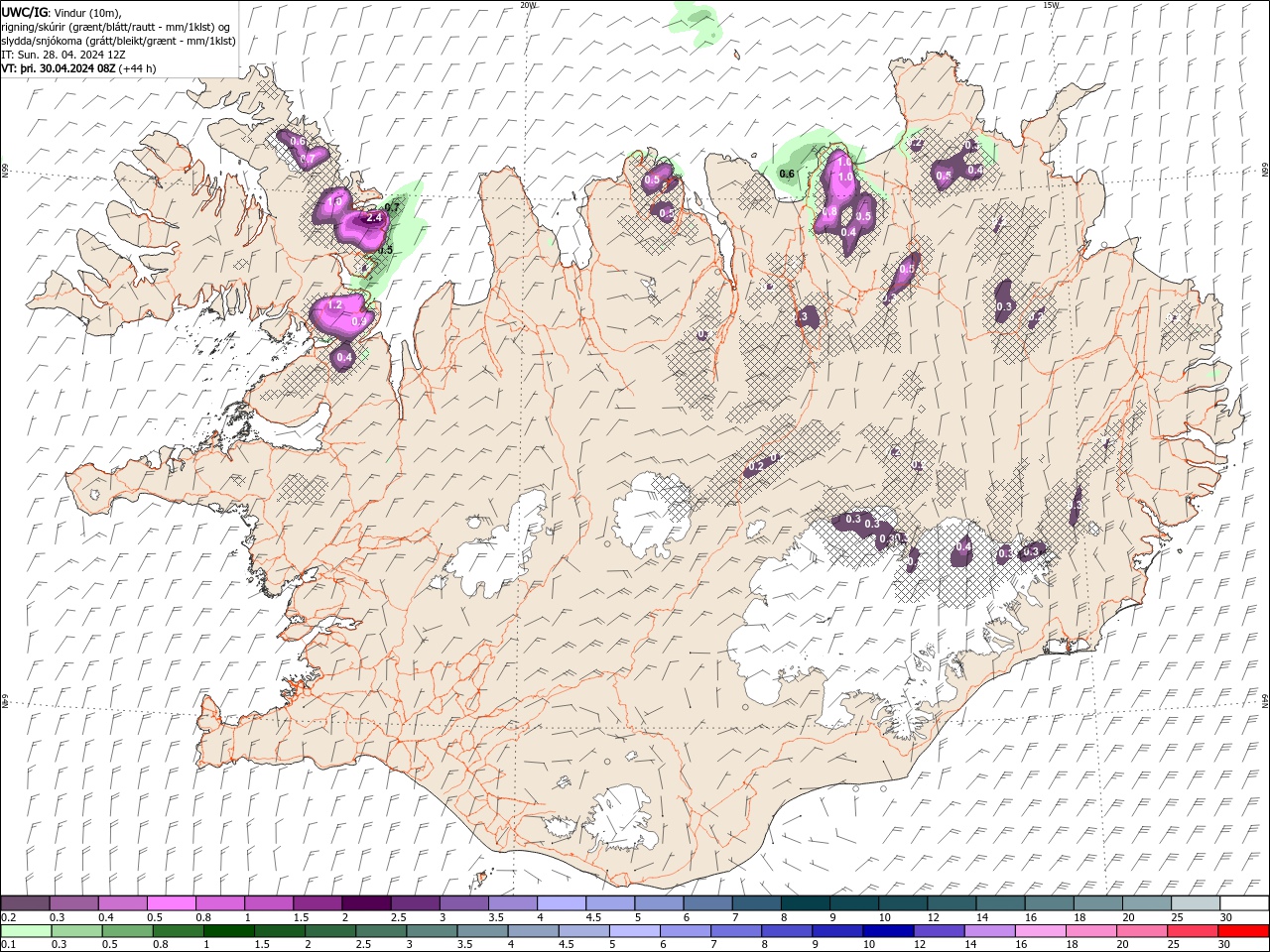Click the dark blue 10 swatch in the rain legend
The width and height of the screenshot is (1270, 952).
point(886,931)
